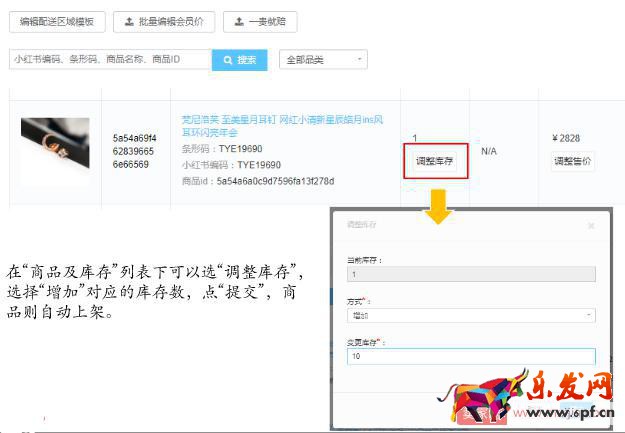
Task: Click the price ¥ 2828
Action: point(566,138)
